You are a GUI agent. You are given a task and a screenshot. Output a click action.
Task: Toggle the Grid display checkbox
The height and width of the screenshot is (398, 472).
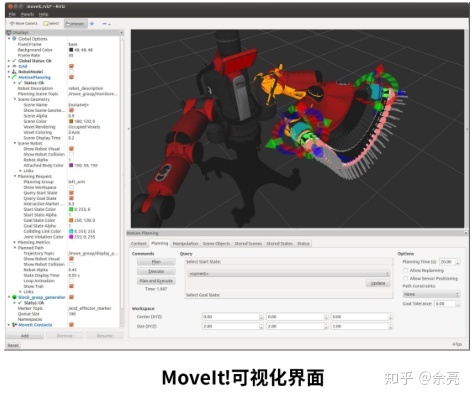tap(71, 66)
